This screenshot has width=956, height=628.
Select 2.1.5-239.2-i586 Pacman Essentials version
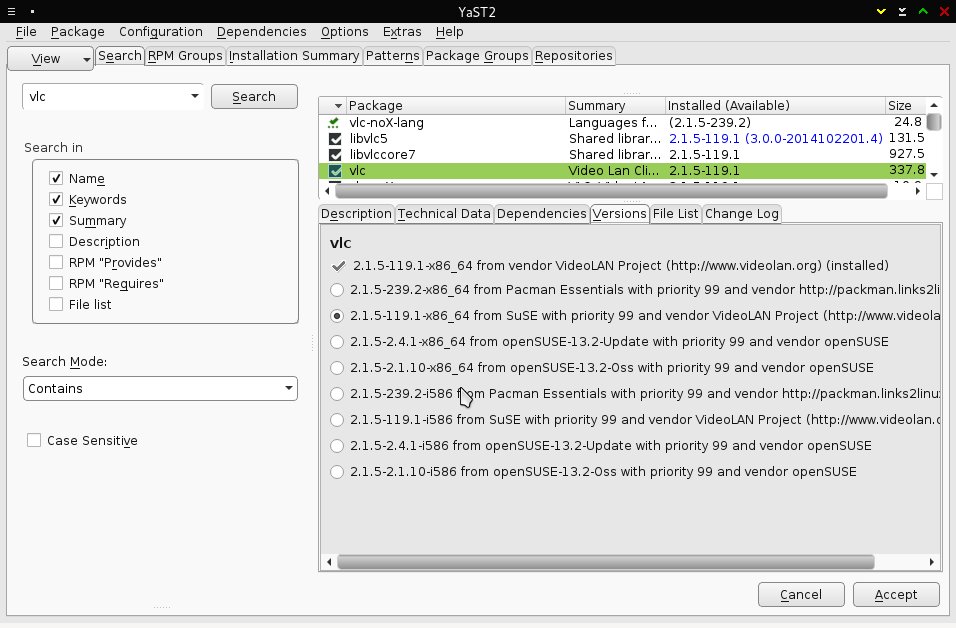coord(337,394)
